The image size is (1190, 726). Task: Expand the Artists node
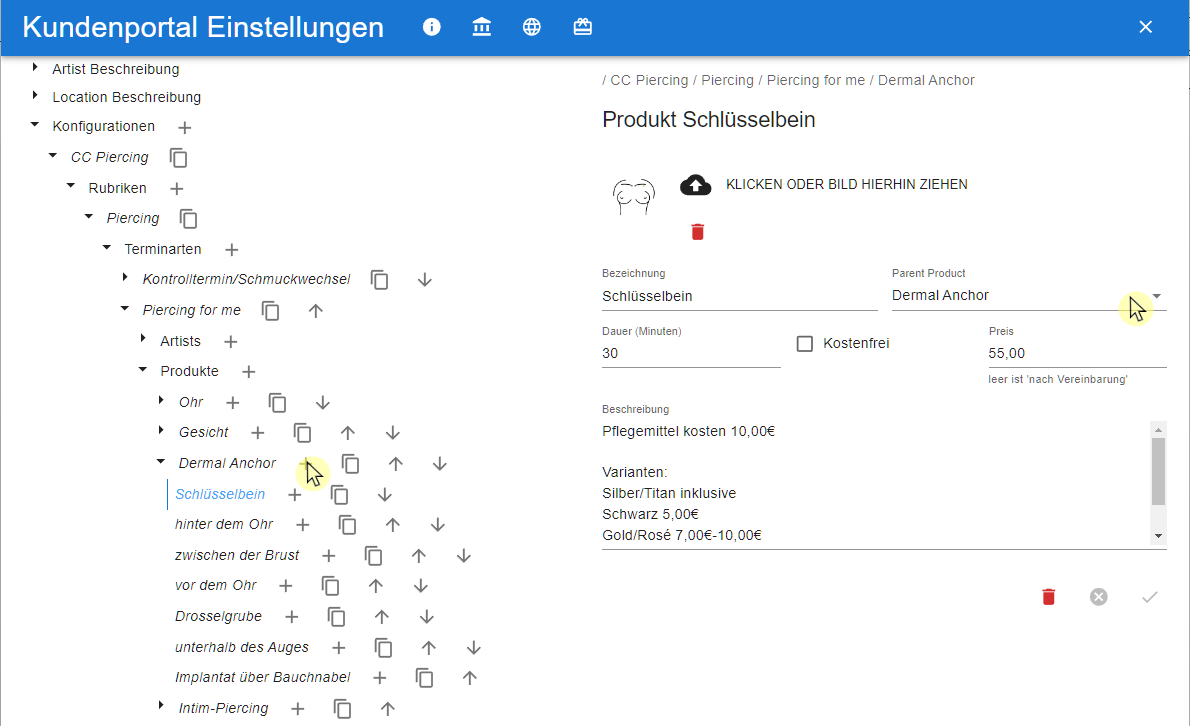tap(143, 338)
